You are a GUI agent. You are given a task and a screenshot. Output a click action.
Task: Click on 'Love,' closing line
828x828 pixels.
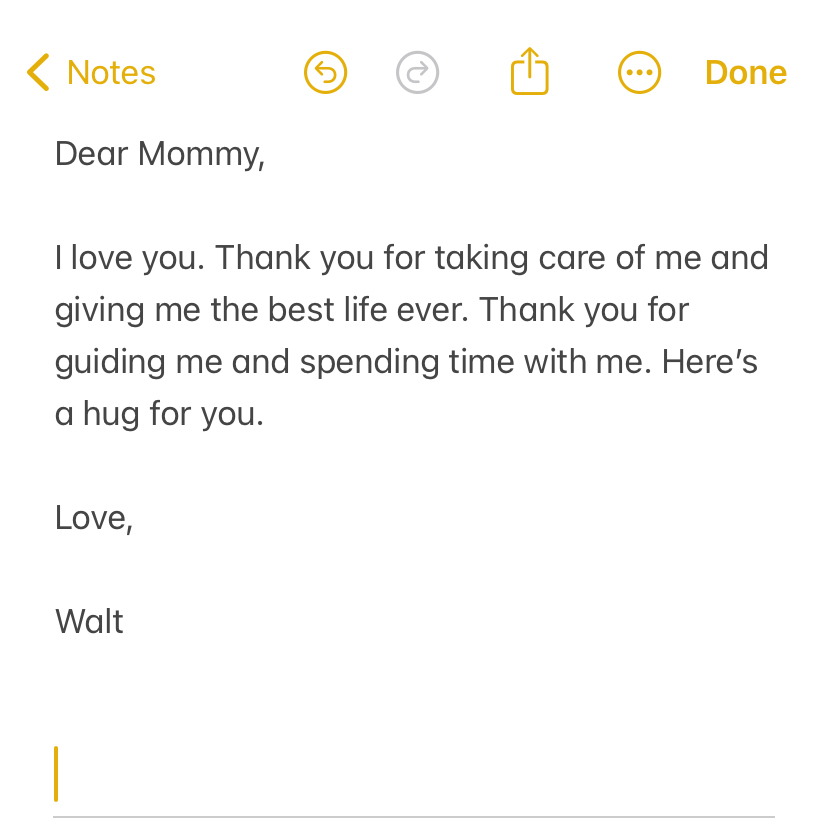pos(94,518)
